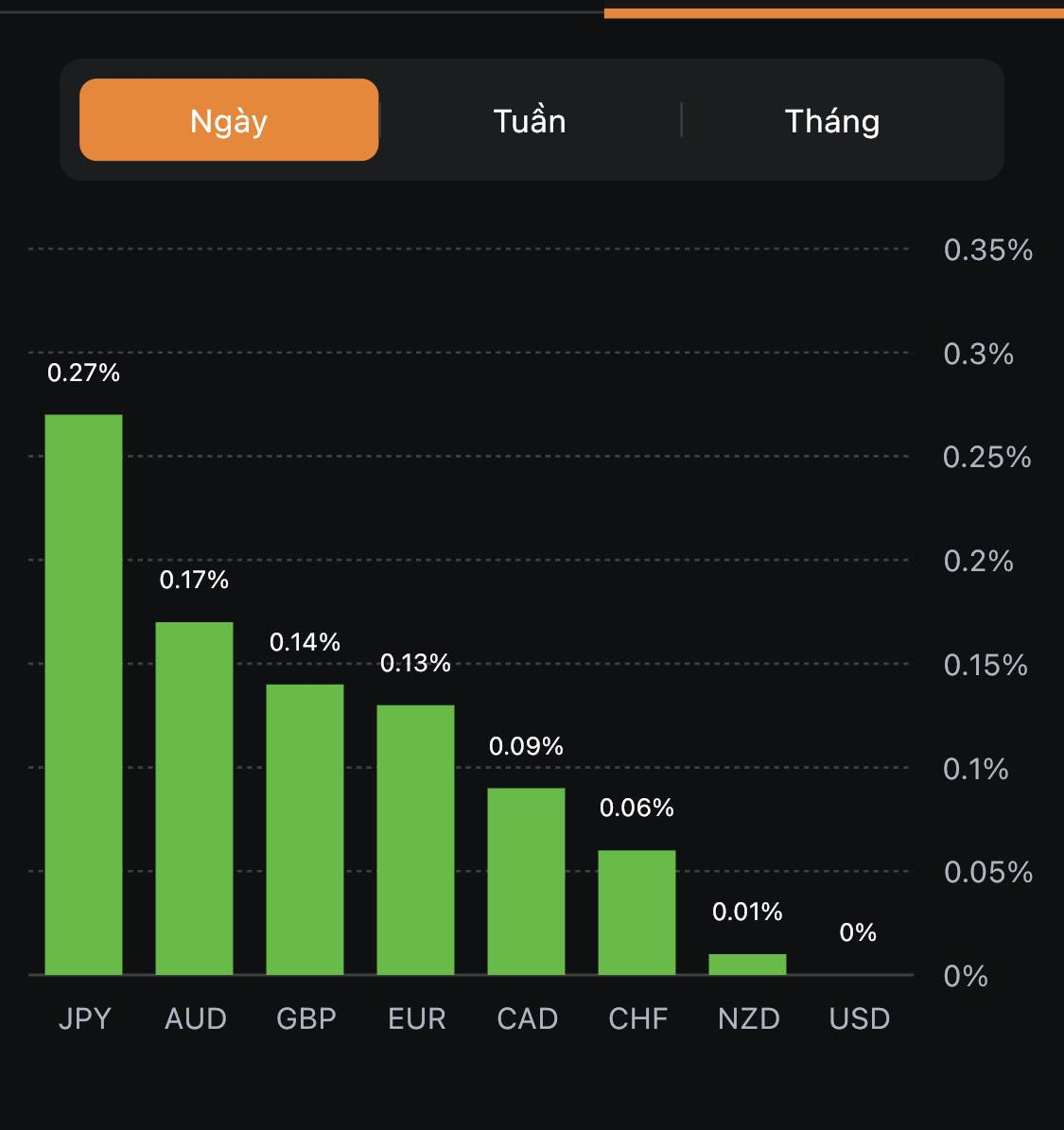Select the CAD bar in chart
1064x1130 pixels.
coord(526,881)
